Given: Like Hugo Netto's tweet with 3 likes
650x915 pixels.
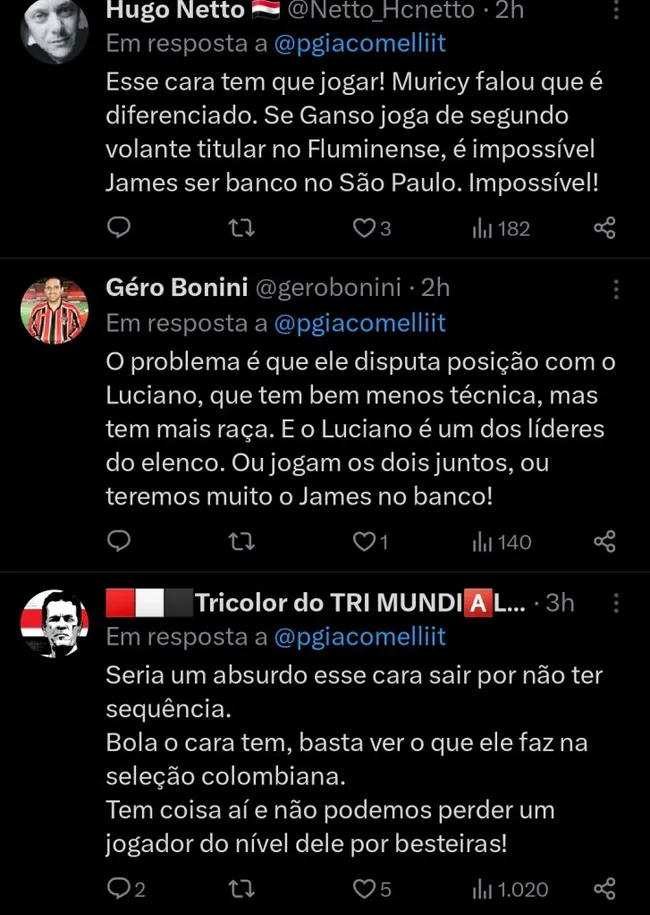Looking at the screenshot, I should click(362, 228).
